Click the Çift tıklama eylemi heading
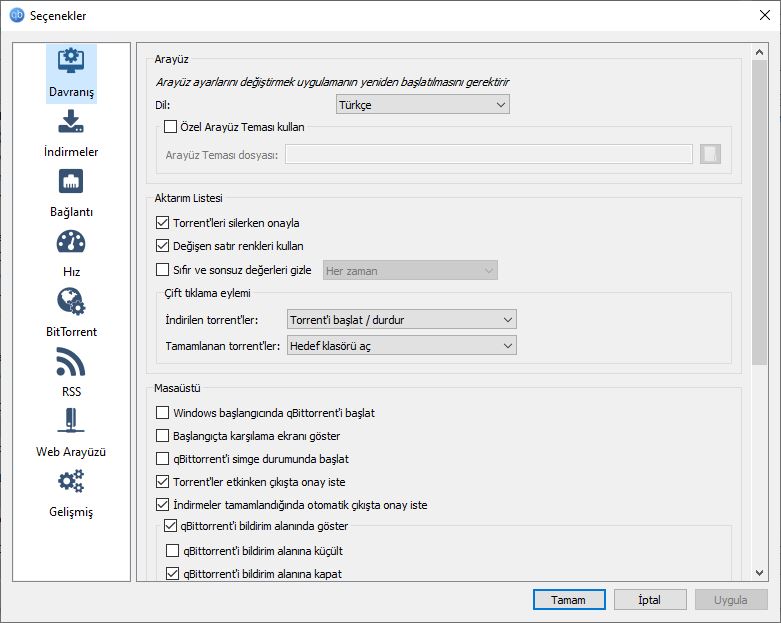Screen dimensions: 781x623 coord(208,293)
